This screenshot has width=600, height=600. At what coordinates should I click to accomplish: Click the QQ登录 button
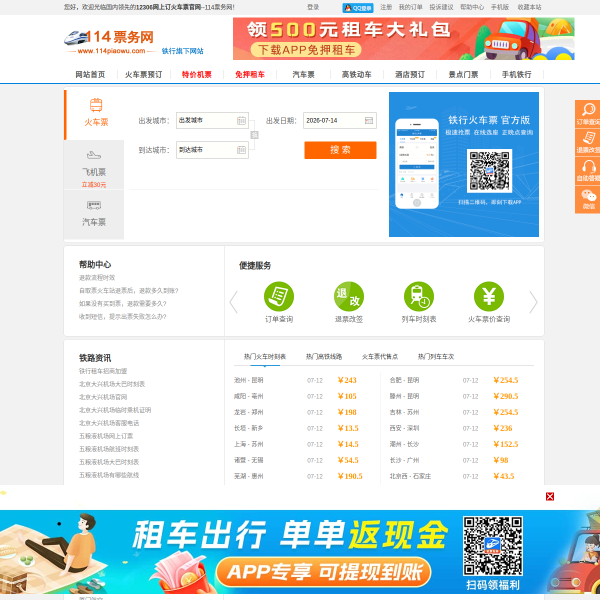pyautogui.click(x=358, y=8)
